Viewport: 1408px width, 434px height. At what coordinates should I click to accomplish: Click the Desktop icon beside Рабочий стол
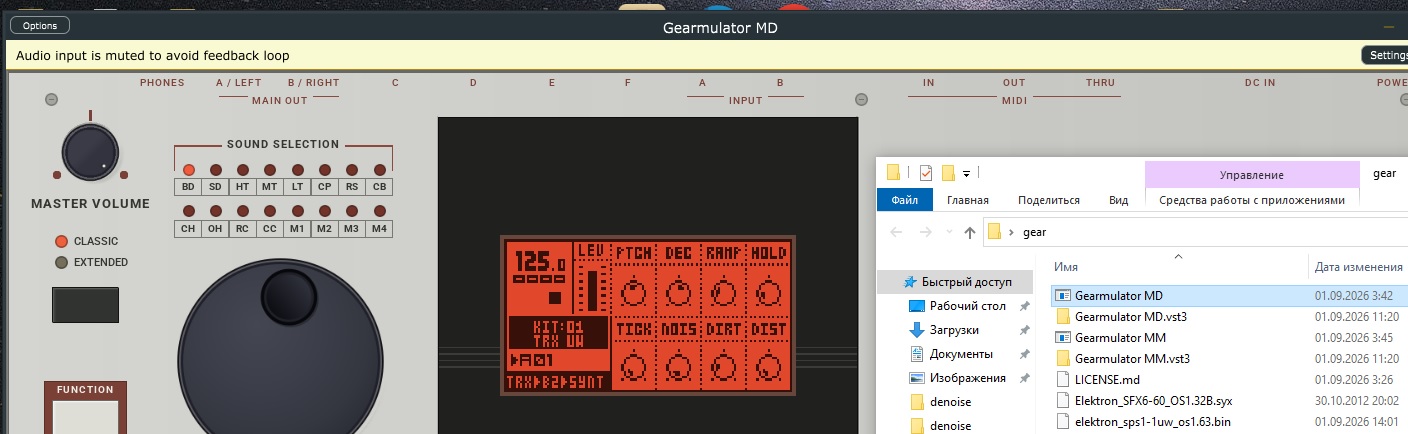tap(917, 306)
